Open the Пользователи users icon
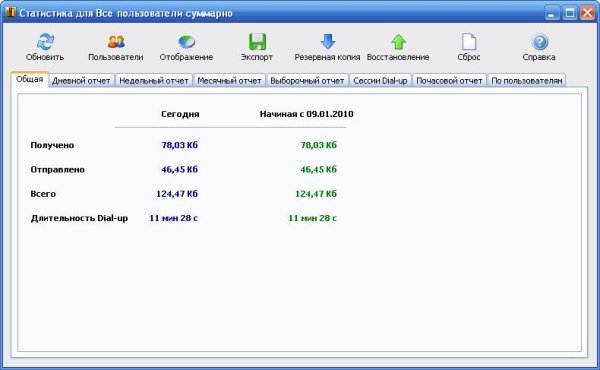The image size is (600, 370). click(x=116, y=41)
